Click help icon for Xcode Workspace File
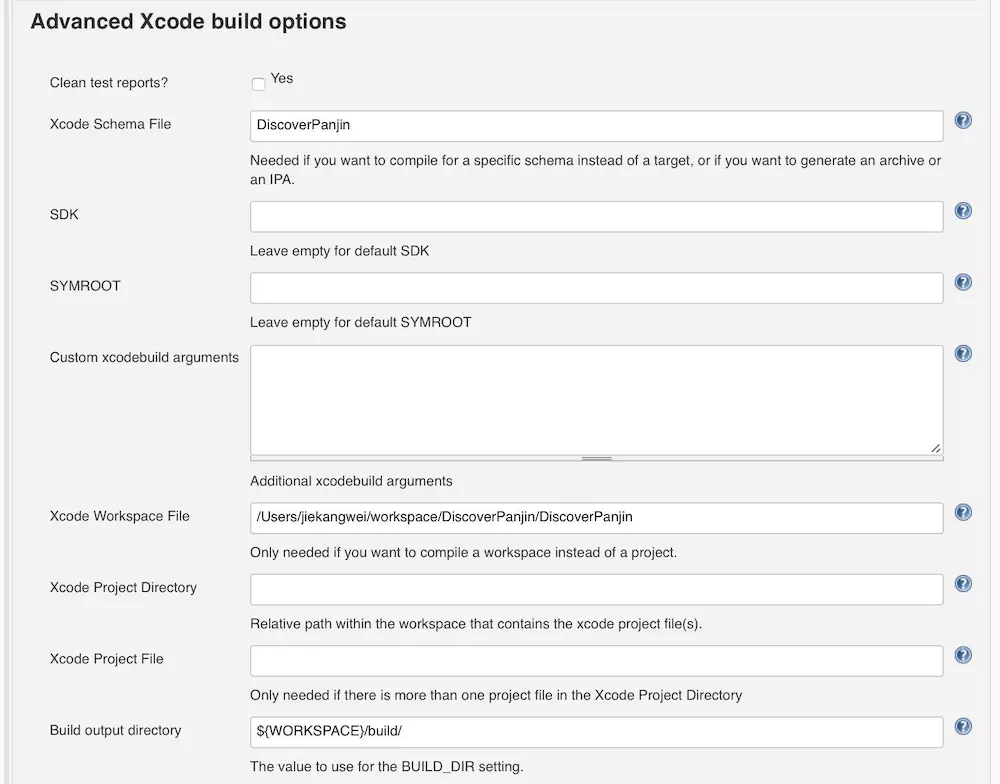This screenshot has width=1000, height=784. coord(963,512)
